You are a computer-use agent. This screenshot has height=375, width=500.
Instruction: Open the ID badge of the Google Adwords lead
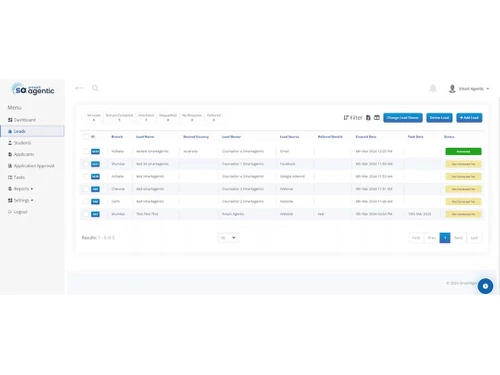95,176
